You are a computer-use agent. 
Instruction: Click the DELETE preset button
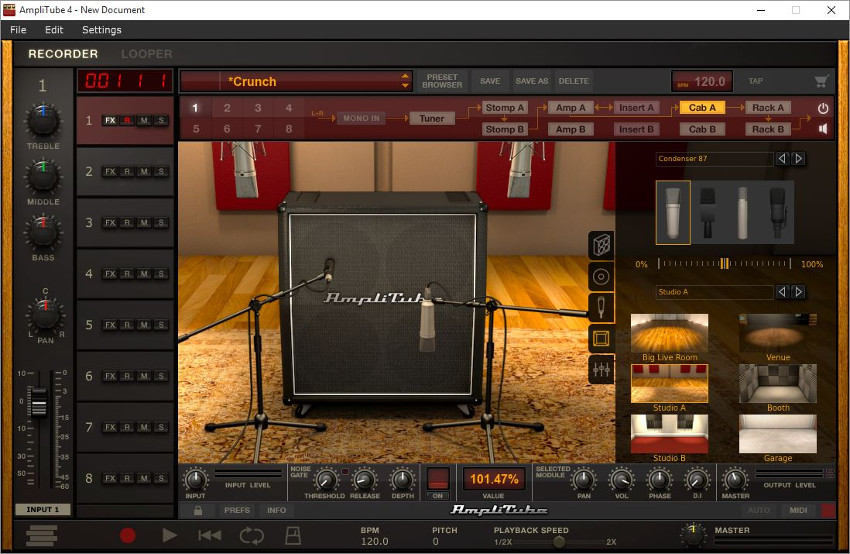click(574, 81)
